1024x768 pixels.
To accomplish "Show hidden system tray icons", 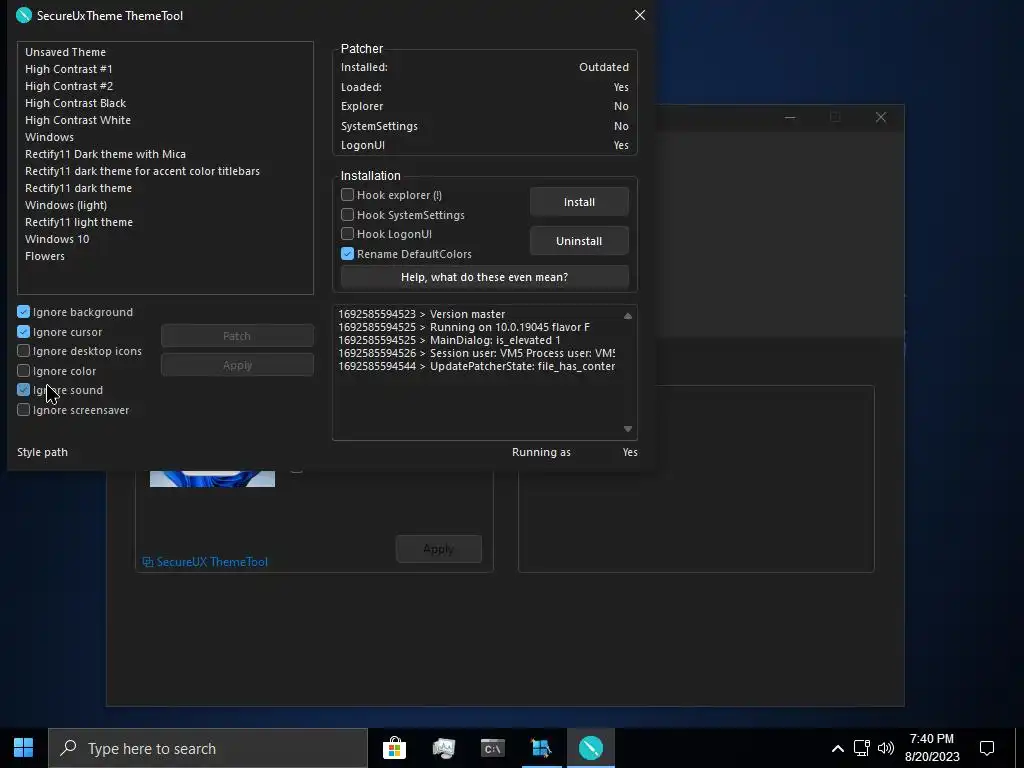I will 837,748.
